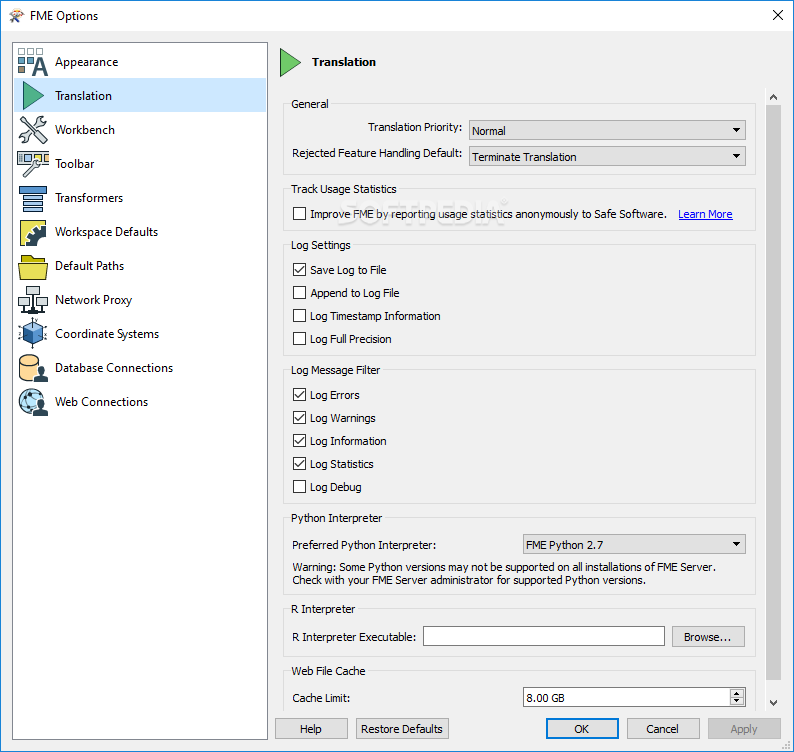Viewport: 794px width, 752px height.
Task: Open Preferred Python Interpreter dropdown
Action: (634, 544)
